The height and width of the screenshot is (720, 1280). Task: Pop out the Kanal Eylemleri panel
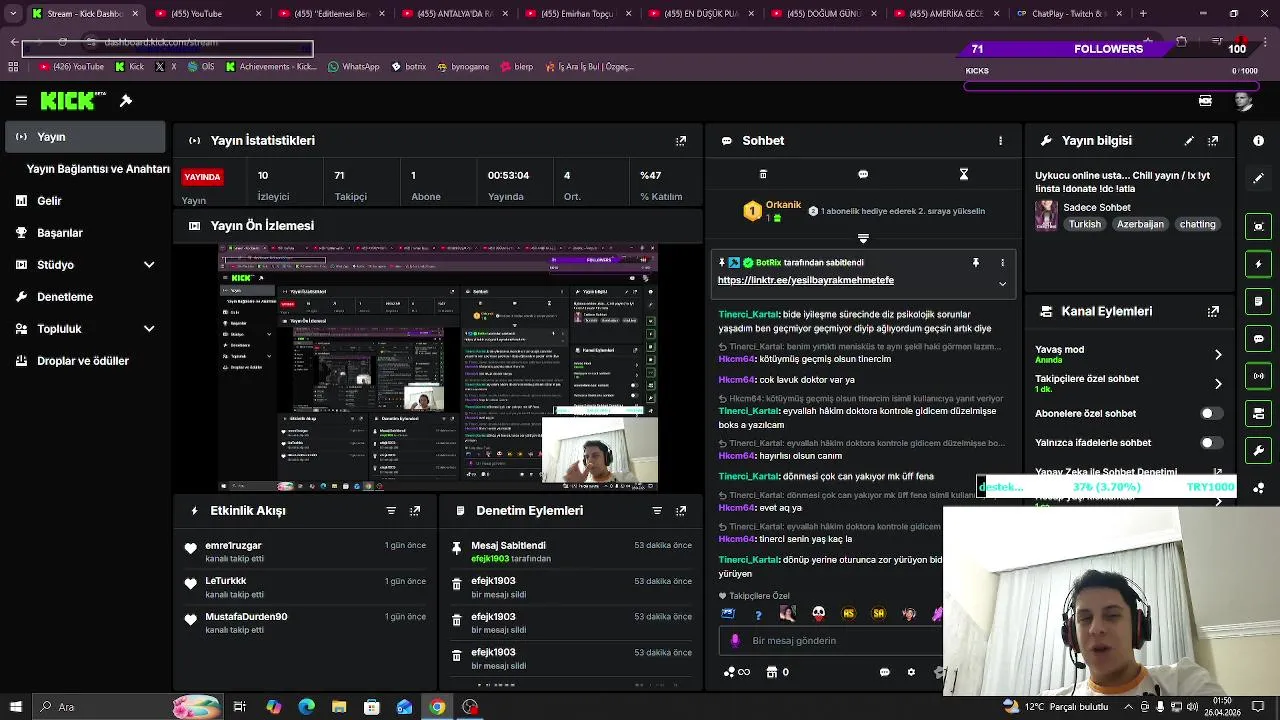tap(1213, 311)
